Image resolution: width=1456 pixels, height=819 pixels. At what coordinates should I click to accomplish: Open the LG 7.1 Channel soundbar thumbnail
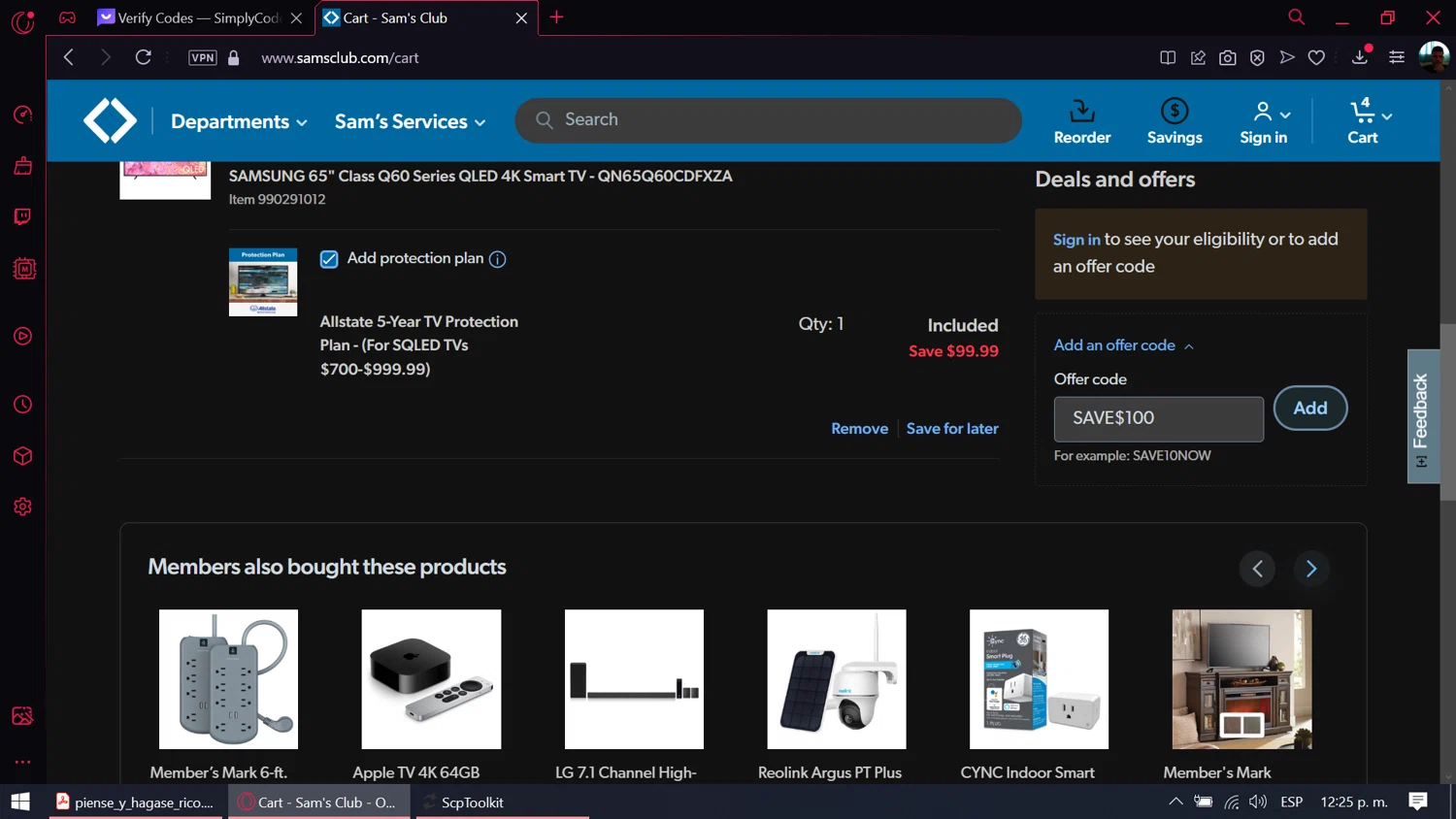coord(634,678)
